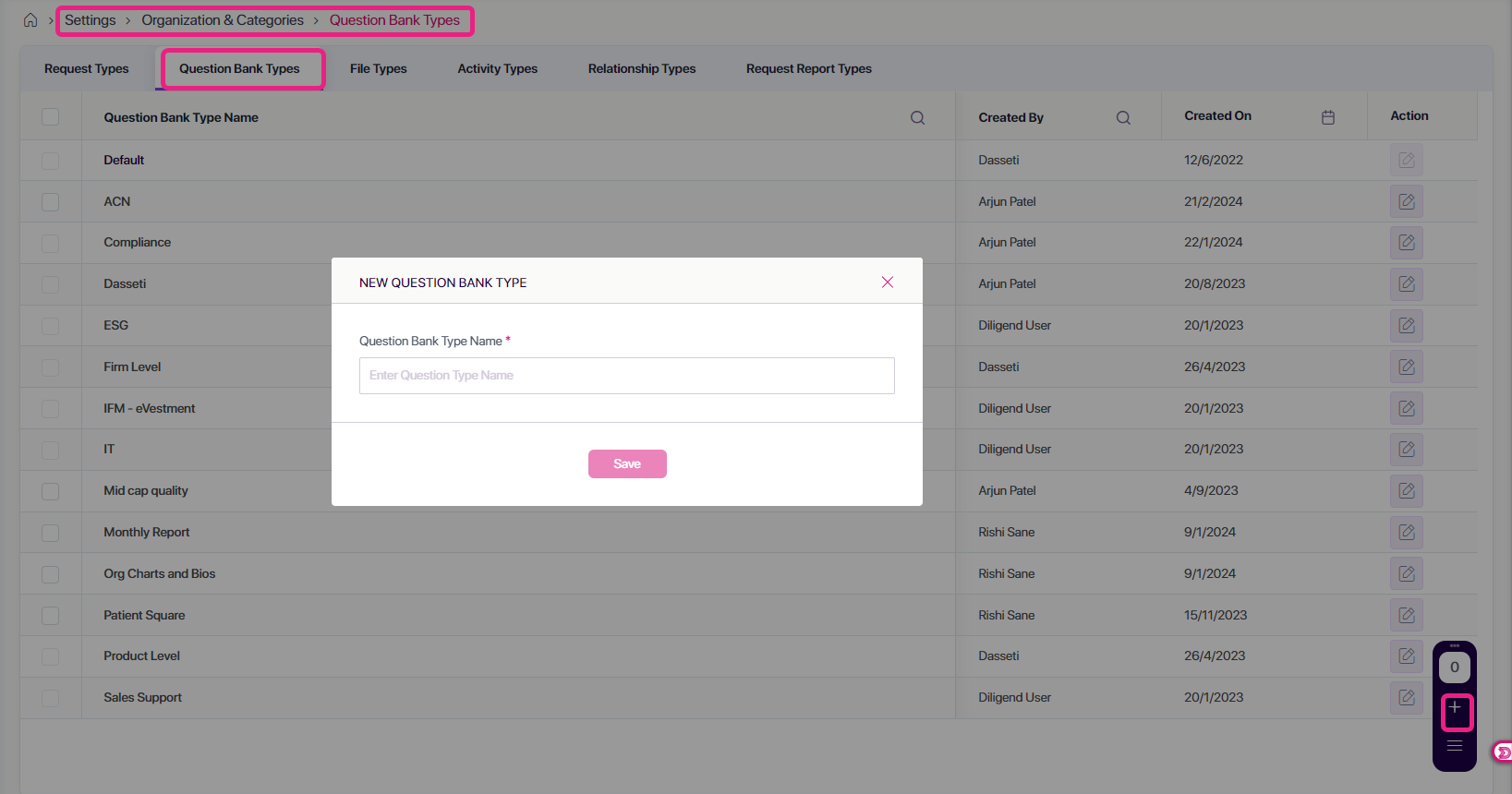Edit the Sales Support row

coord(1407,697)
